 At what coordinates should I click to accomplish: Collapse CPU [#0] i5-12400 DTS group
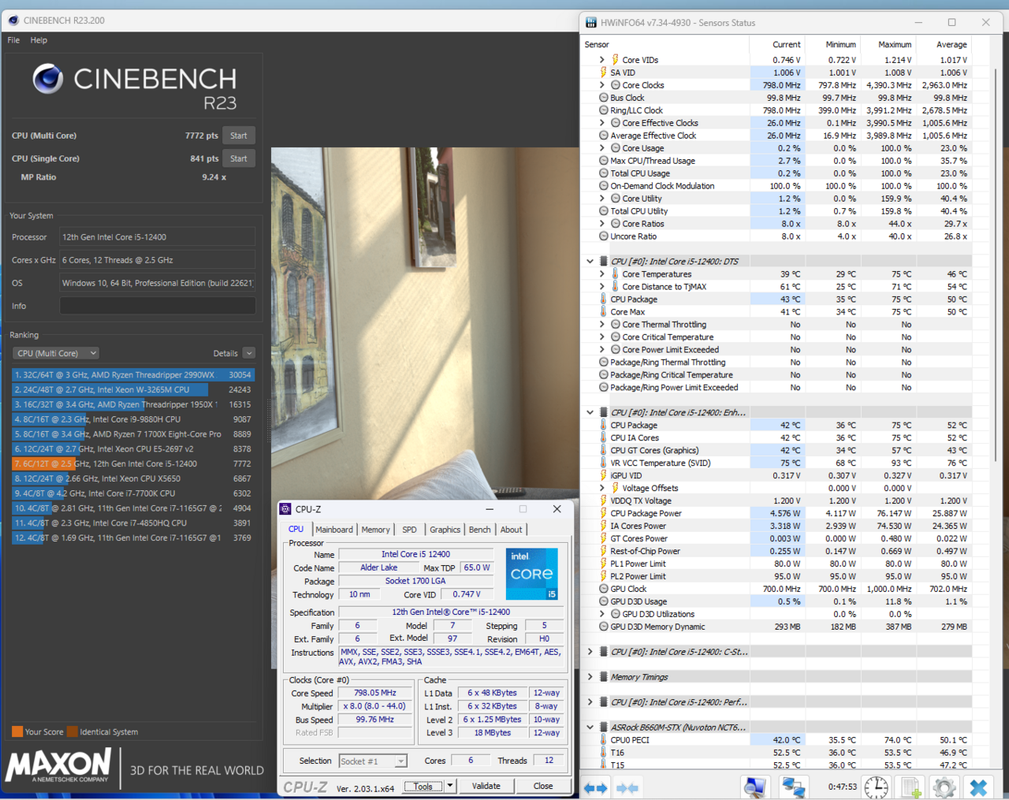(589, 261)
